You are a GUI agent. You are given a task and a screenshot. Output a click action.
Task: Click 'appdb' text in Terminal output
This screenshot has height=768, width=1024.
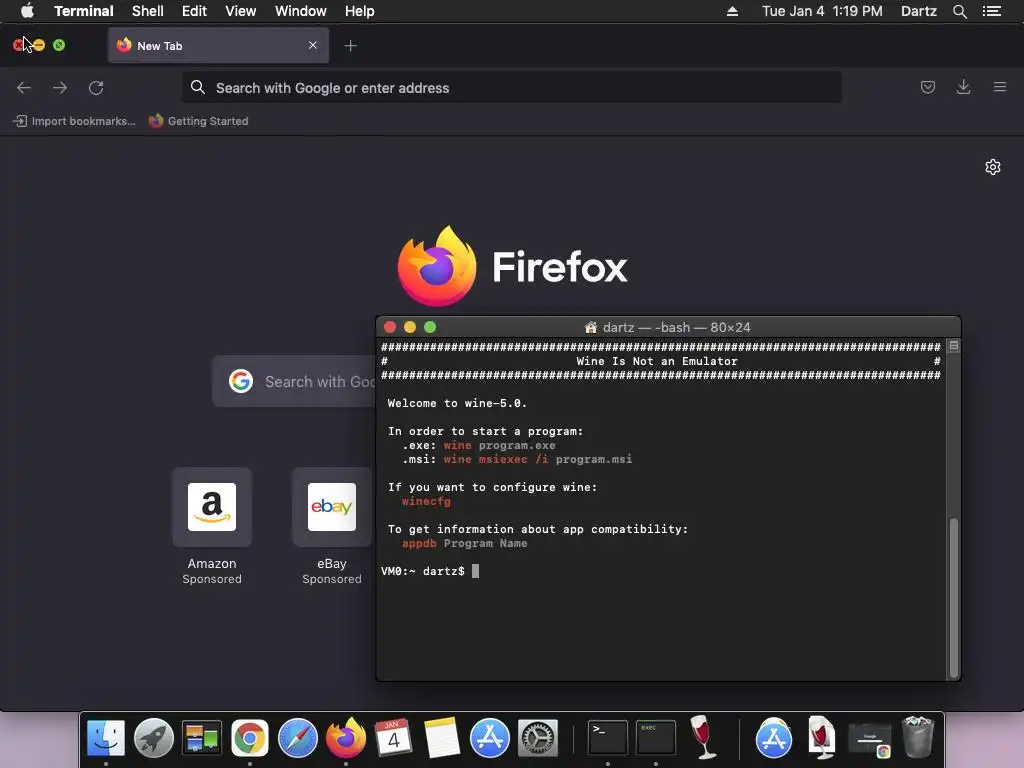pos(419,543)
